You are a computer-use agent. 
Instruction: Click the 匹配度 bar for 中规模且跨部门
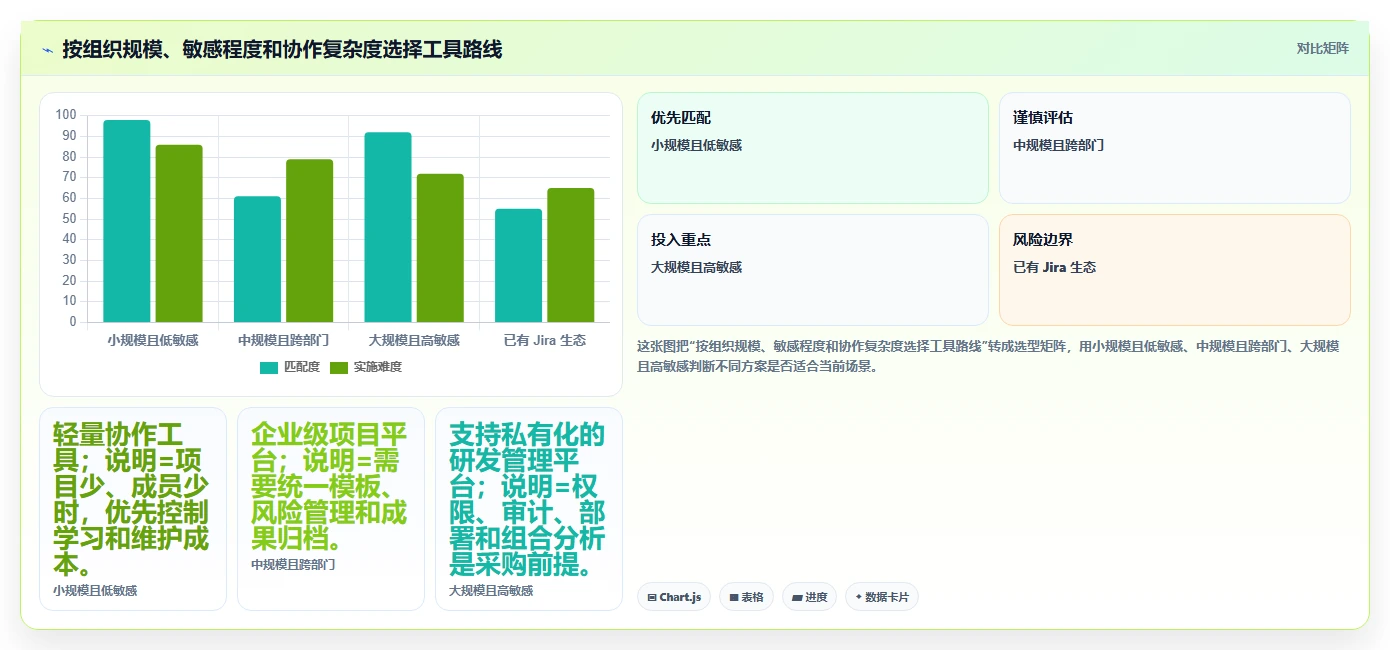point(257,259)
